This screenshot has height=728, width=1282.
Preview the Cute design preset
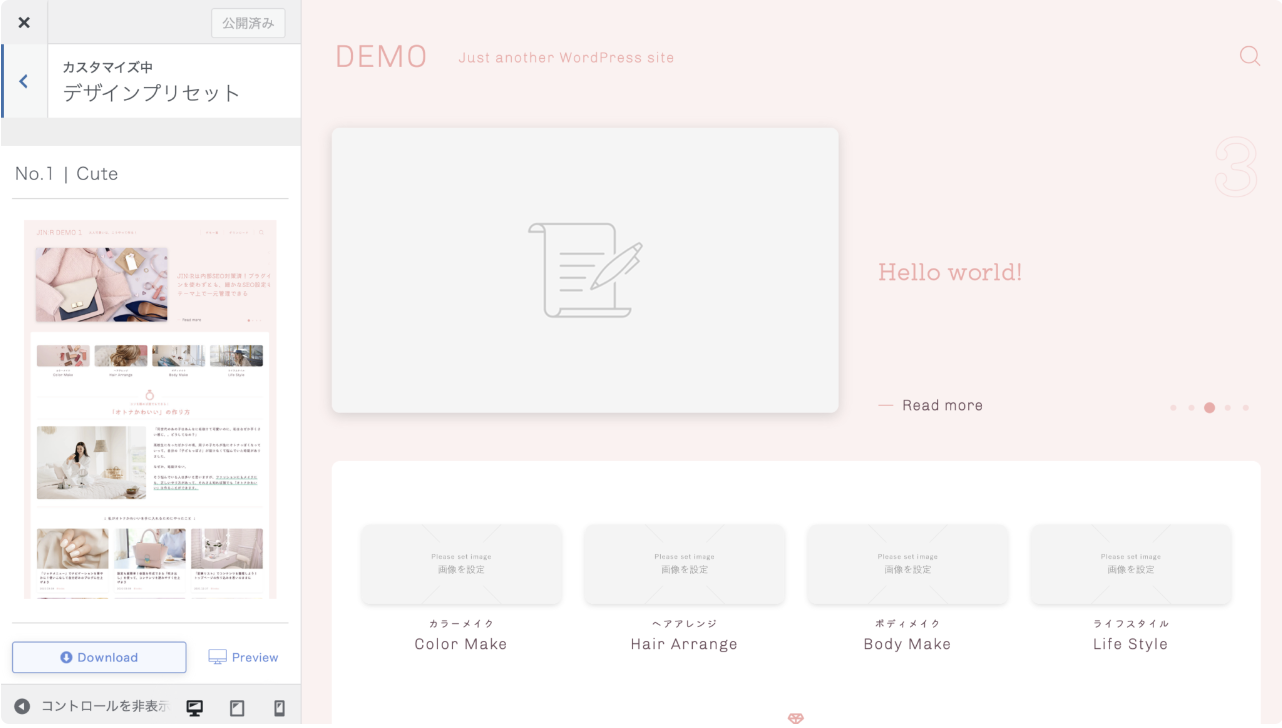pyautogui.click(x=243, y=657)
